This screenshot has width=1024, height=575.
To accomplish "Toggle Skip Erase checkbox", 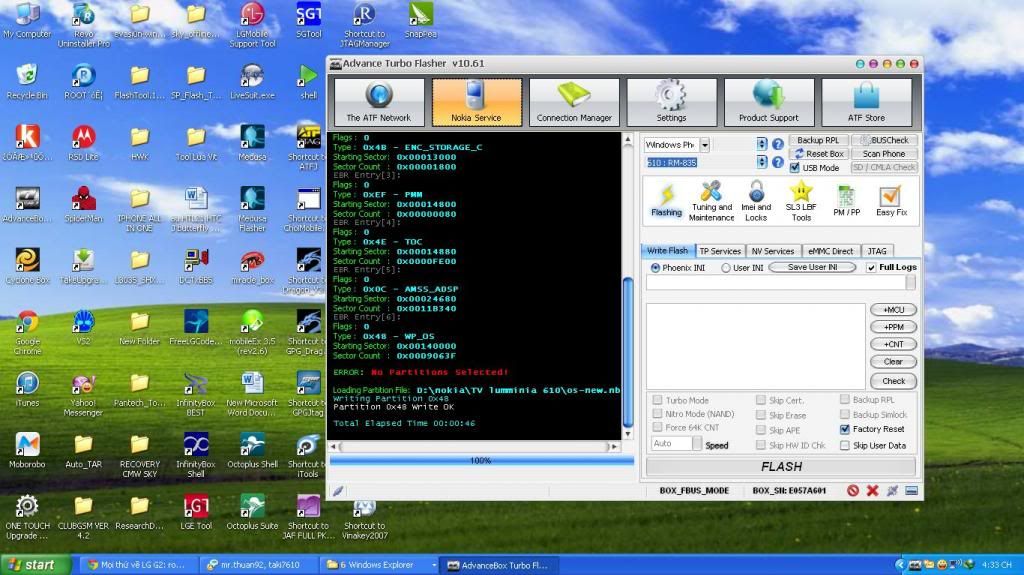I will 761,415.
